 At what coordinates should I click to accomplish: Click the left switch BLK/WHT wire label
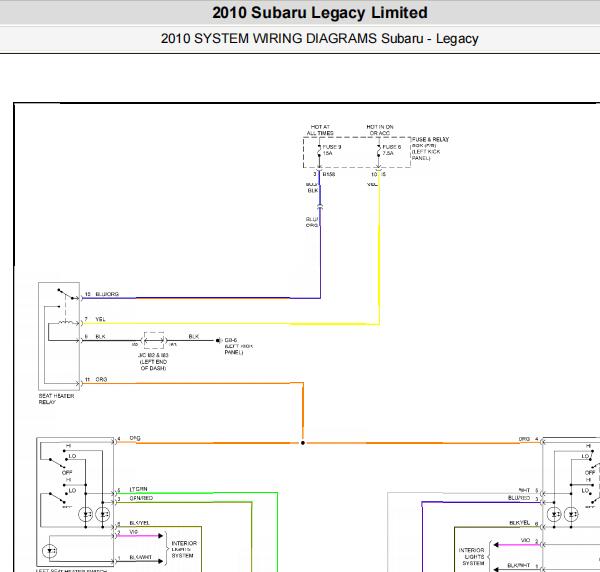(x=140, y=557)
